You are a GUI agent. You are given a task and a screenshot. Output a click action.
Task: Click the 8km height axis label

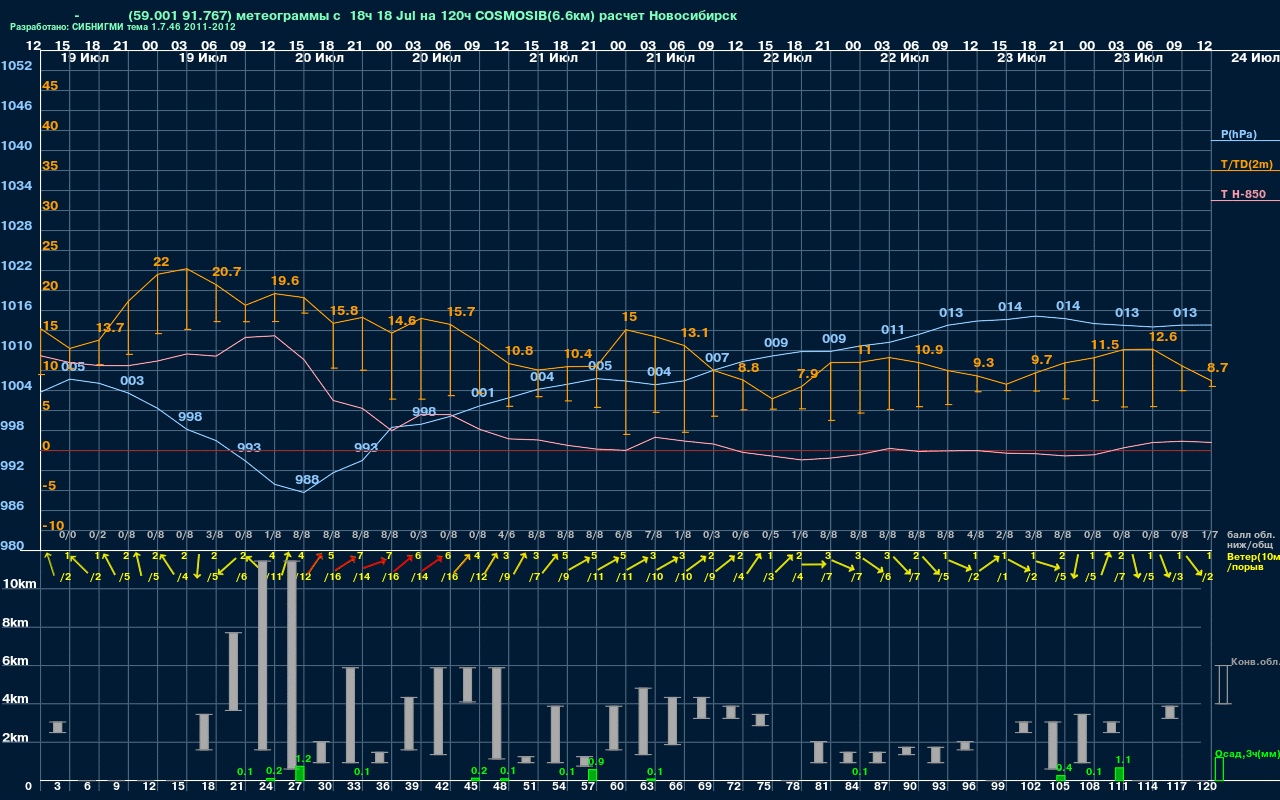(x=15, y=622)
